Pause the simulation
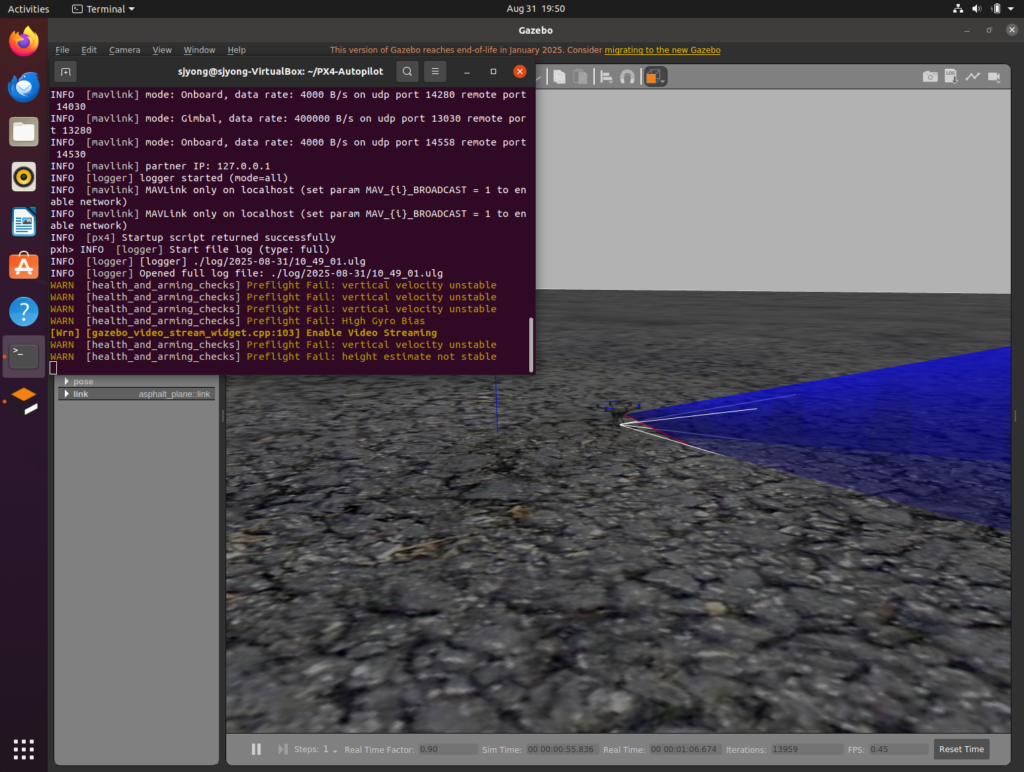 click(x=256, y=749)
